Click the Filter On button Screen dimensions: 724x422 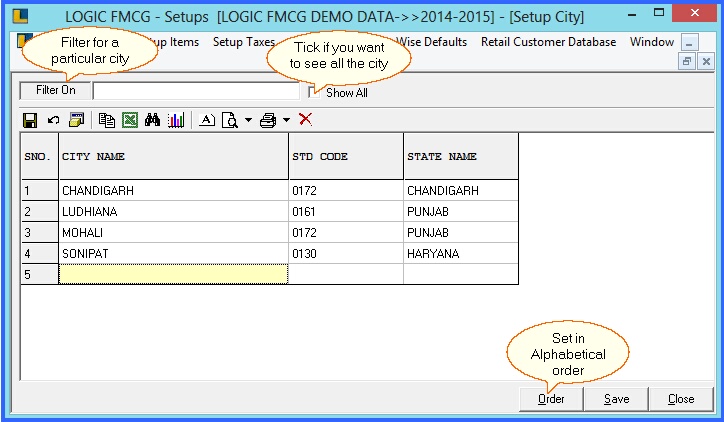tap(55, 90)
